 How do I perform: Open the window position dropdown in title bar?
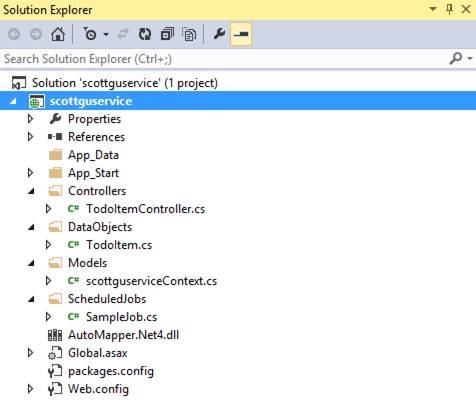click(433, 9)
